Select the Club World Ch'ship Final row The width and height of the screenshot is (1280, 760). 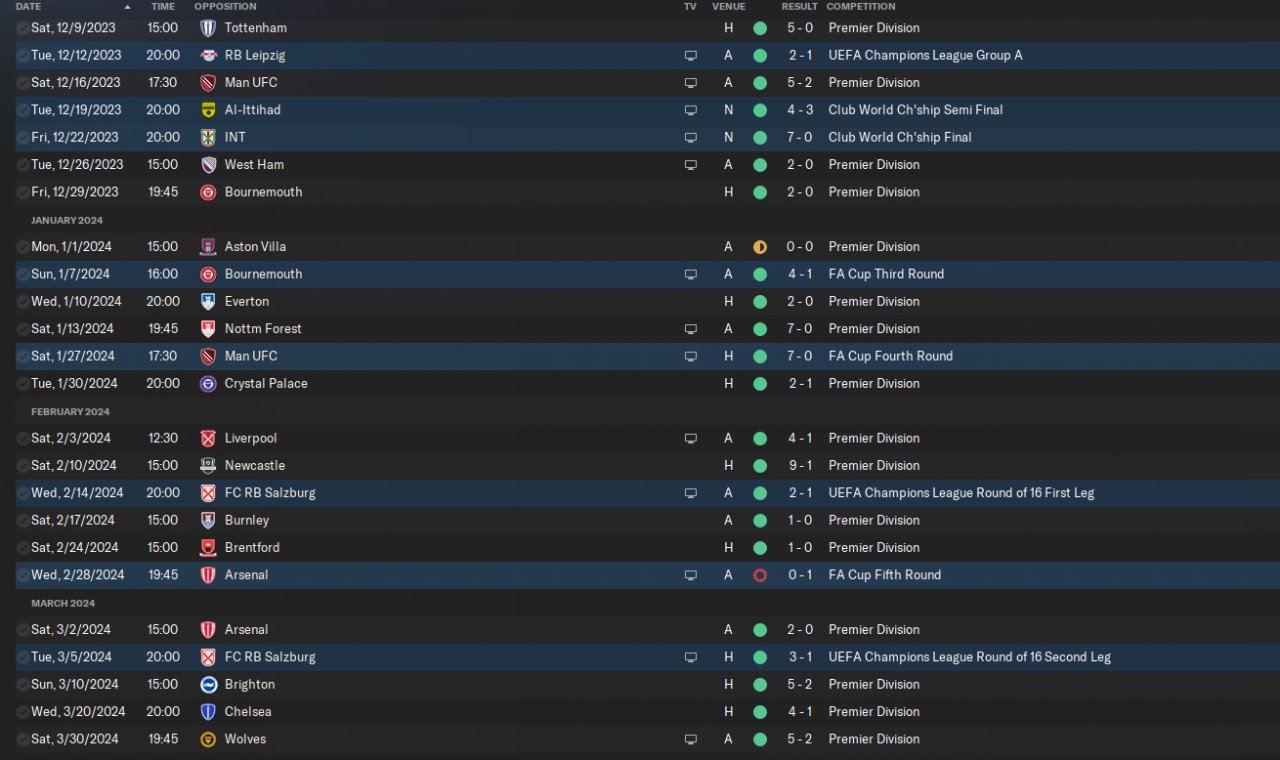640,137
